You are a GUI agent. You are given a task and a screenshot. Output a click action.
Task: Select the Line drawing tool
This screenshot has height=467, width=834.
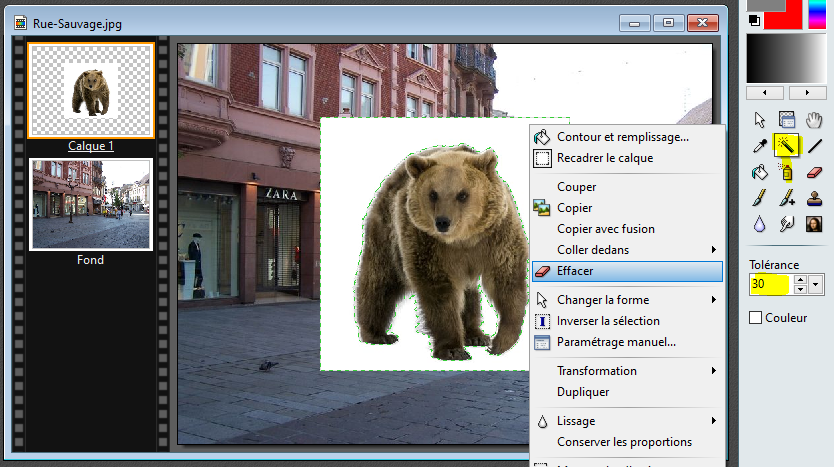click(x=814, y=146)
